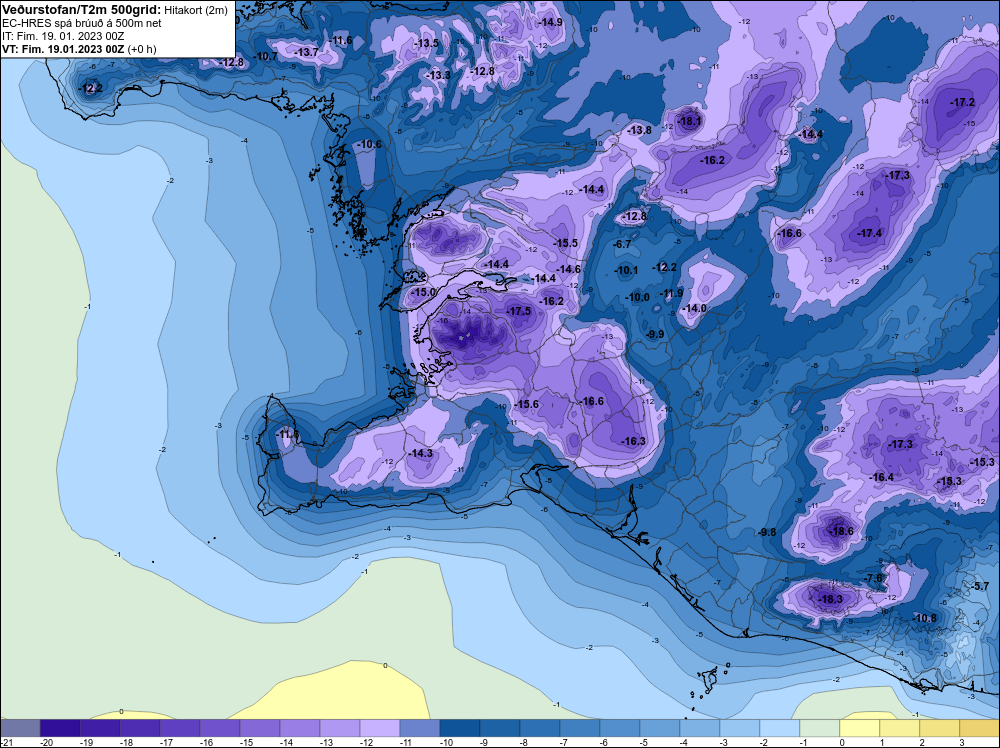Image resolution: width=1000 pixels, height=748 pixels.
Task: Click the -16.3 temperature value on the map
Action: [634, 441]
